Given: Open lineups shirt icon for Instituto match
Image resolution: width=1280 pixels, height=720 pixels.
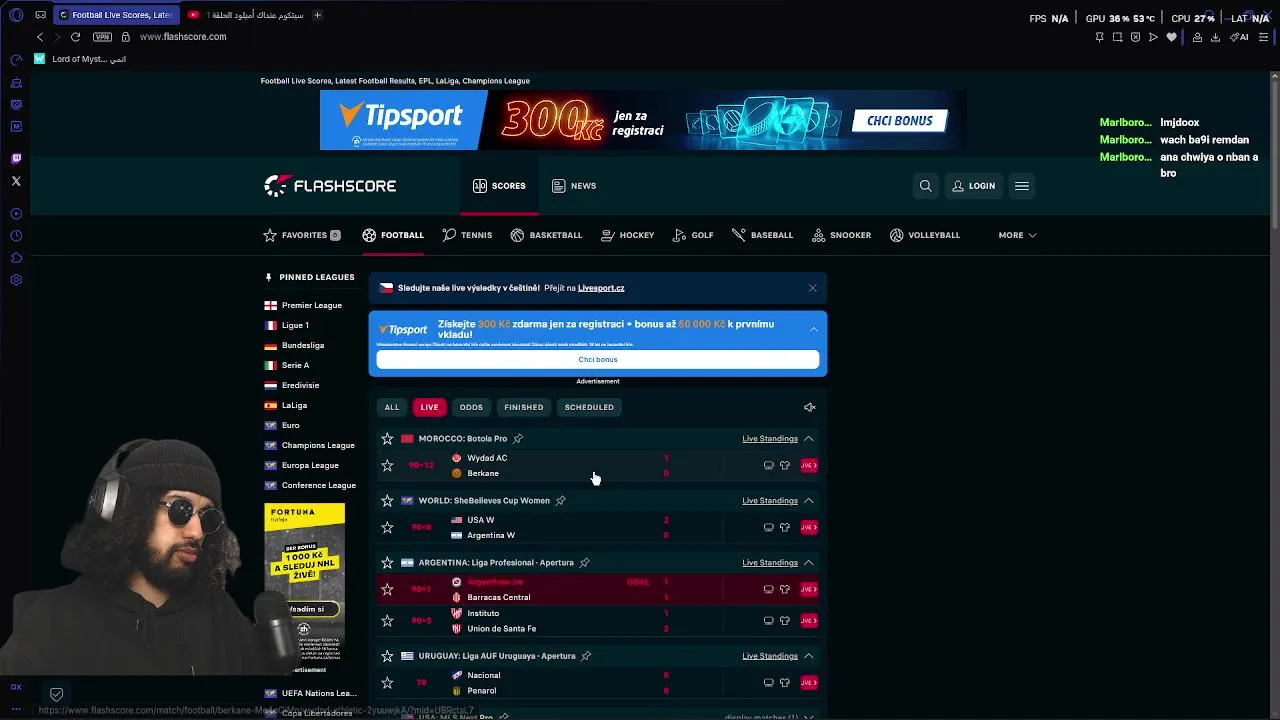Looking at the screenshot, I should 785,621.
